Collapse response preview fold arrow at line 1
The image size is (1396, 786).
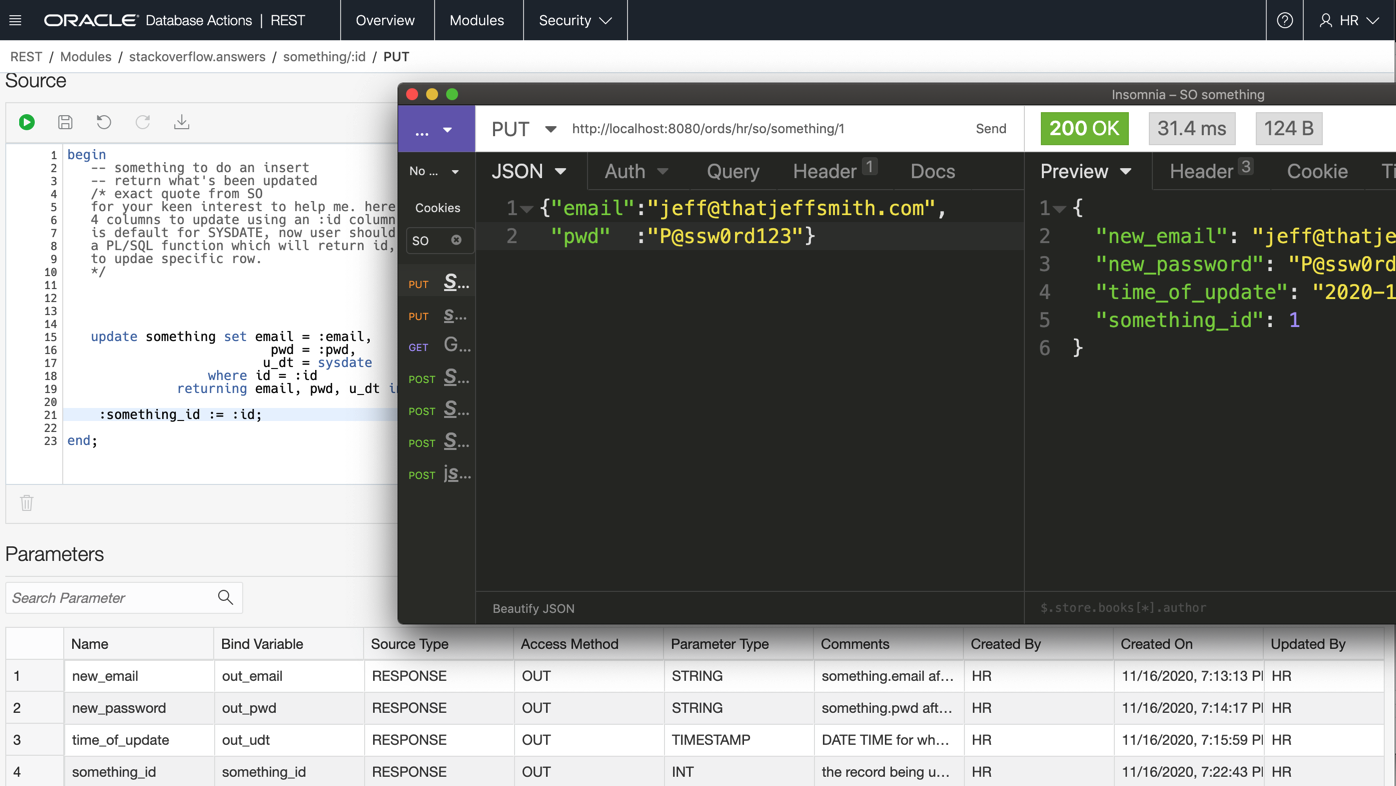(x=1059, y=209)
